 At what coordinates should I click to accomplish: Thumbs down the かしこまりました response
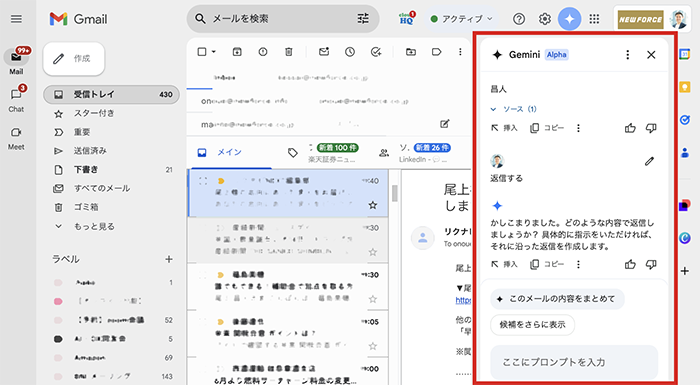tap(651, 264)
